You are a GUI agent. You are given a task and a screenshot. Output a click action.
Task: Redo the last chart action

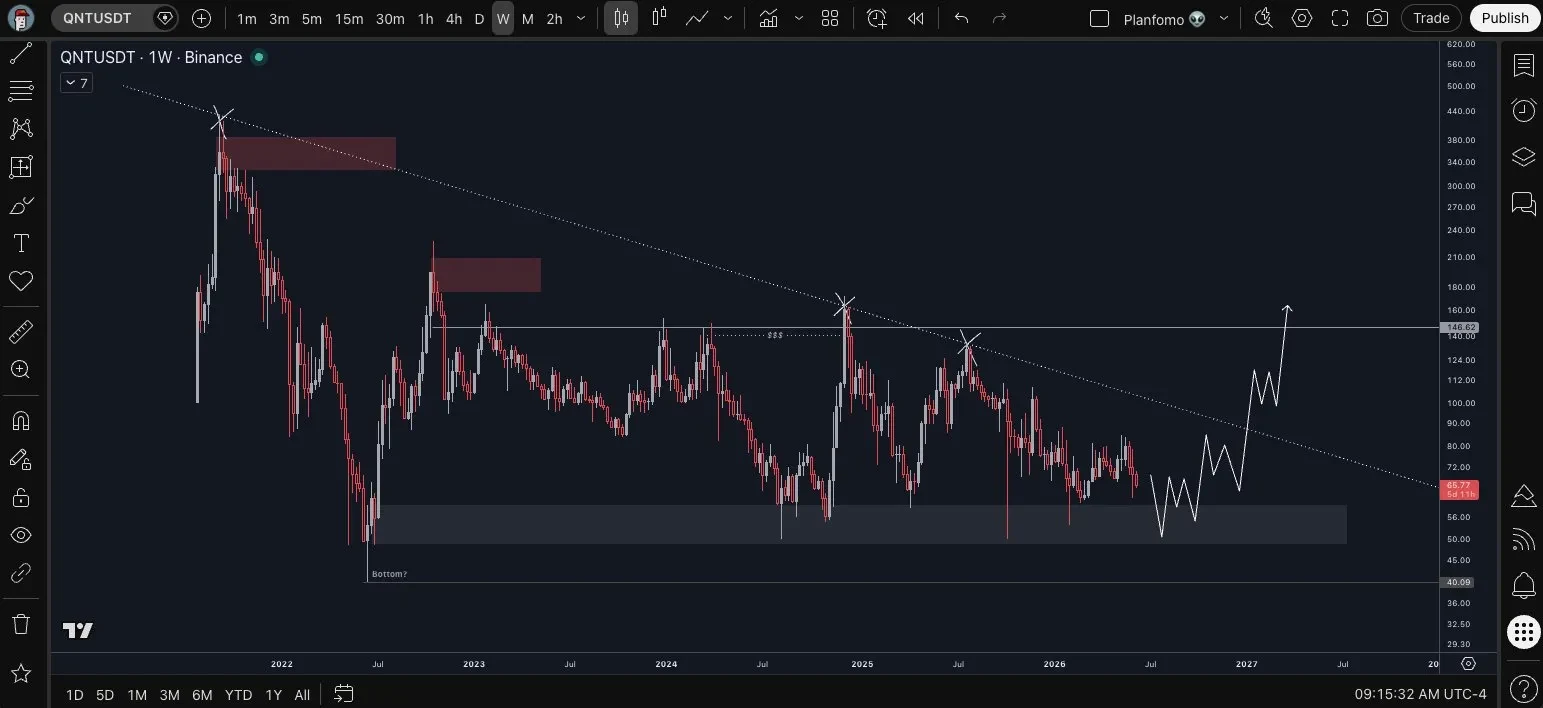coord(998,18)
